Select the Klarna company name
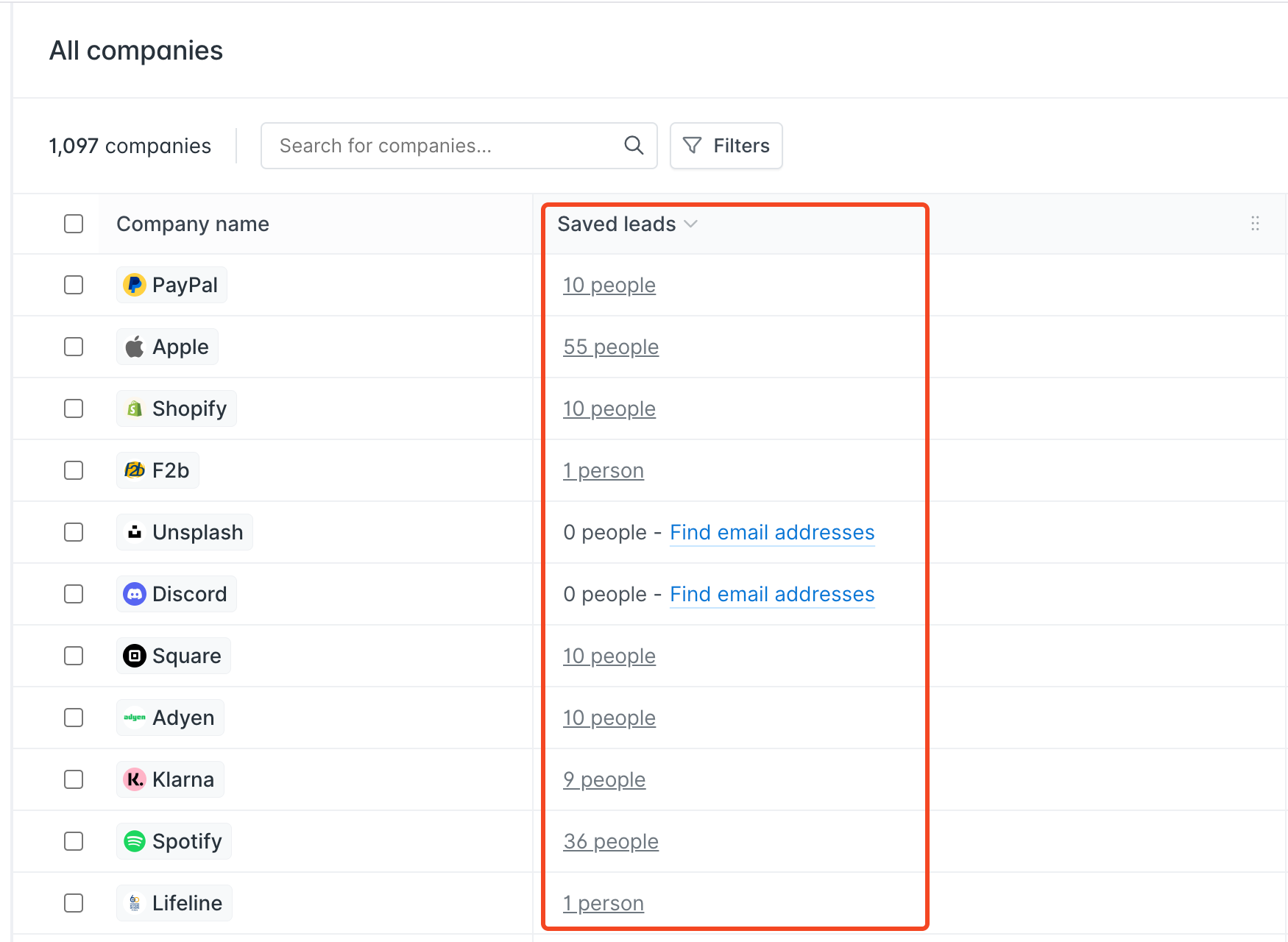Screen dimensions: 1288x942 tap(183, 779)
